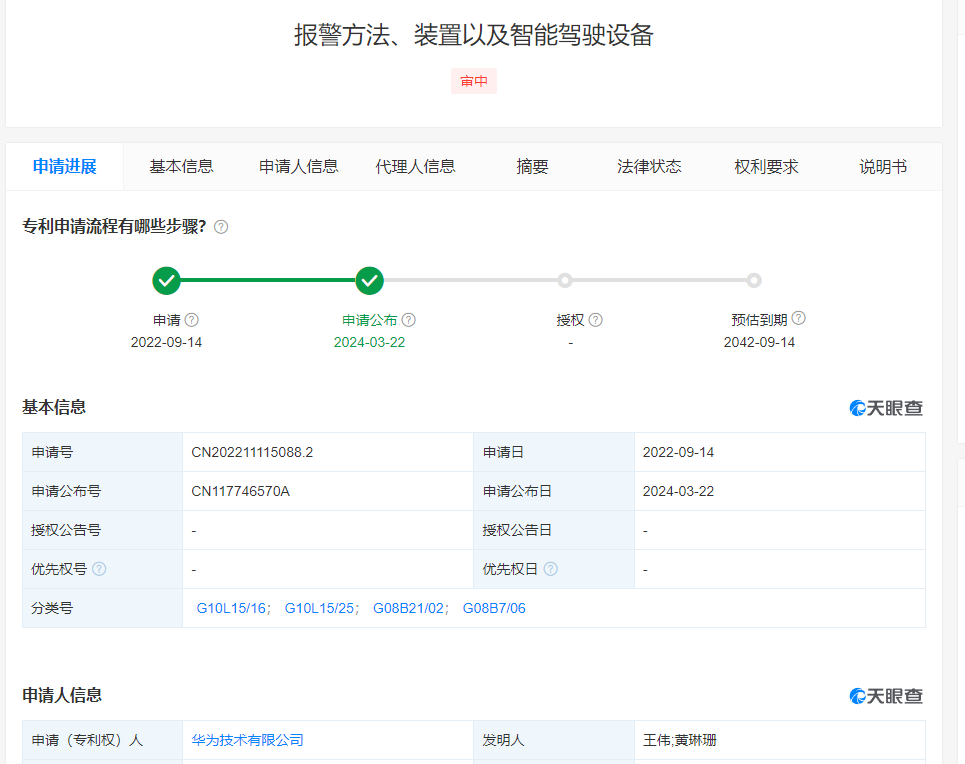Image resolution: width=965 pixels, height=764 pixels.
Task: Open the 申请人信息 tab
Action: [x=299, y=167]
